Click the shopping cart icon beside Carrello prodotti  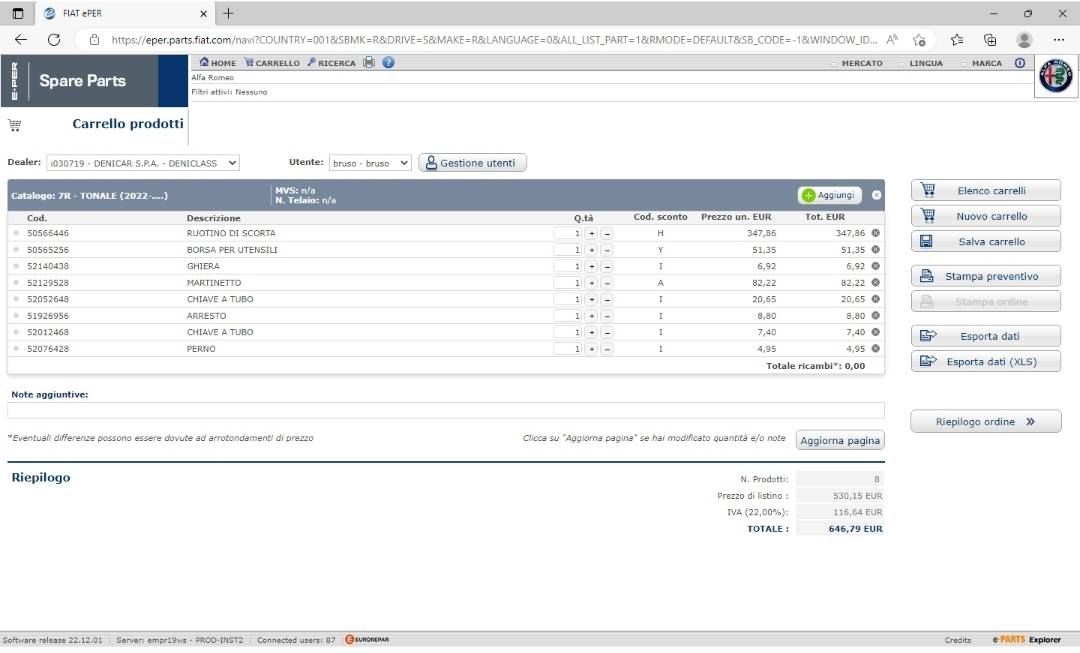pyautogui.click(x=14, y=125)
